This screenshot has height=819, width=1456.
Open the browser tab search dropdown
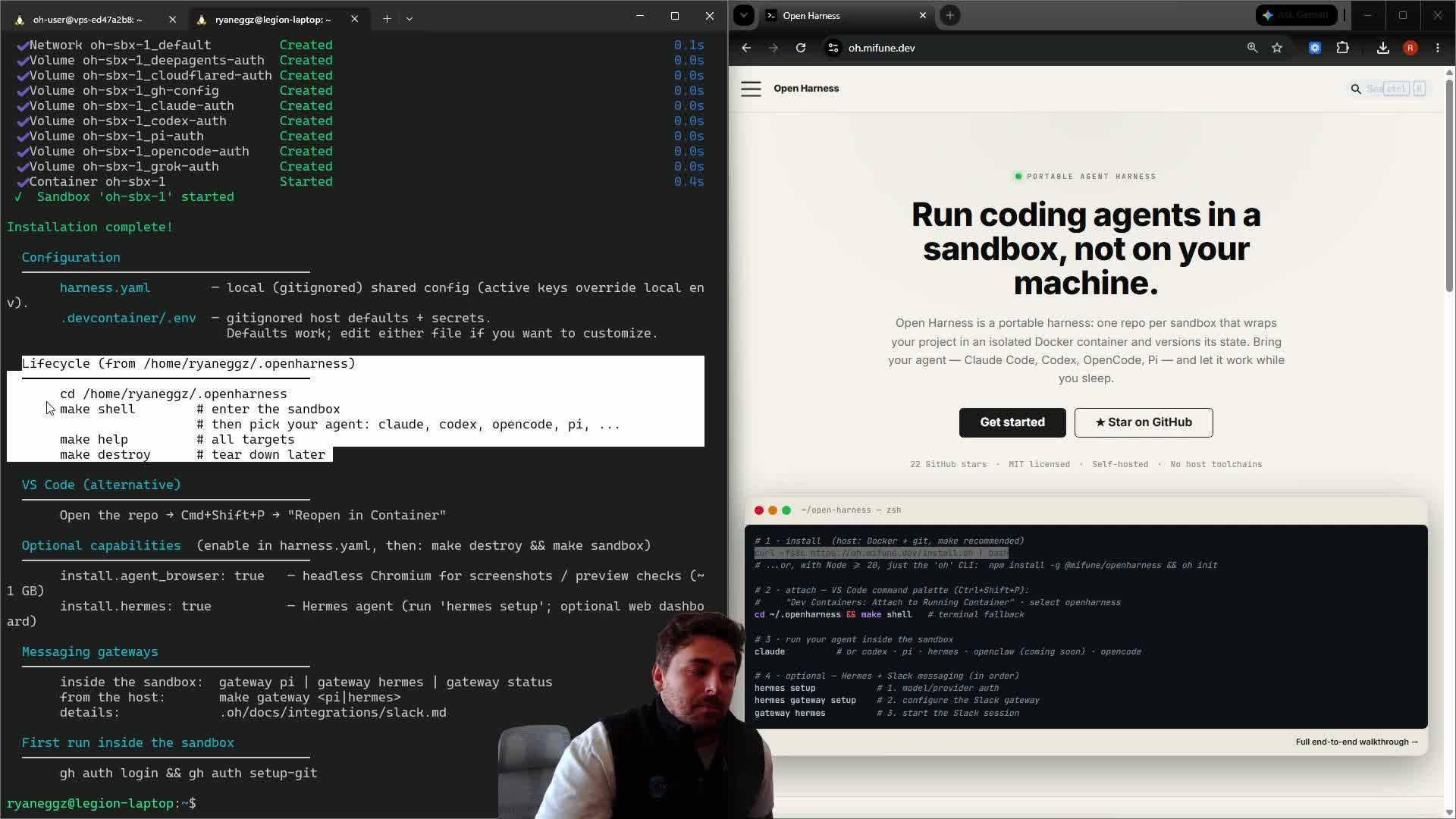[744, 15]
